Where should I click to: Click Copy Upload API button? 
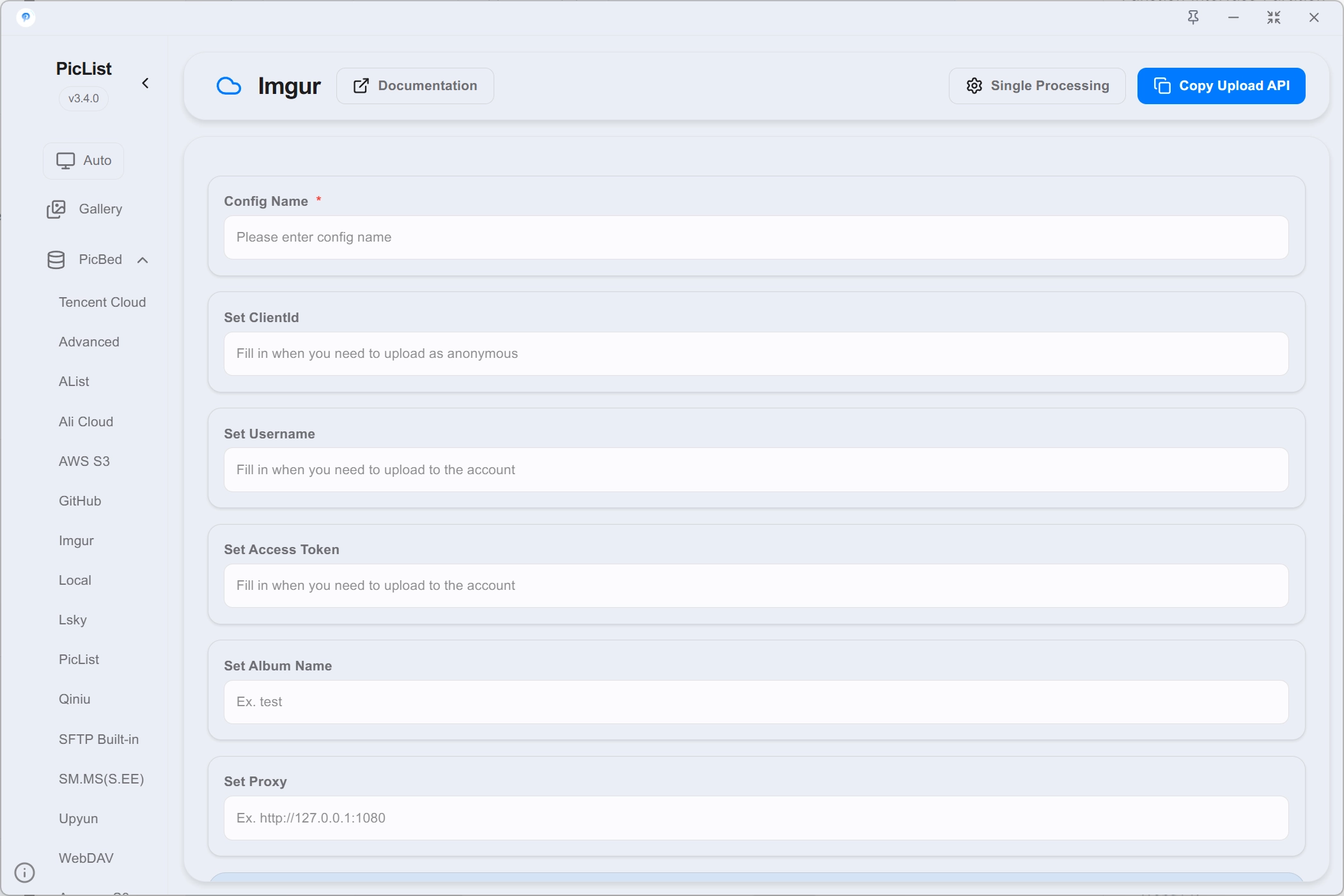1221,86
